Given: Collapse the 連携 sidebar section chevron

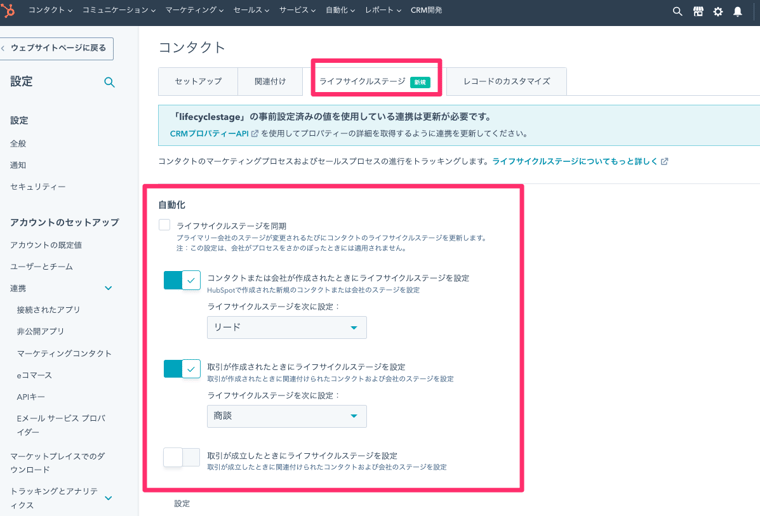Looking at the screenshot, I should 109,288.
